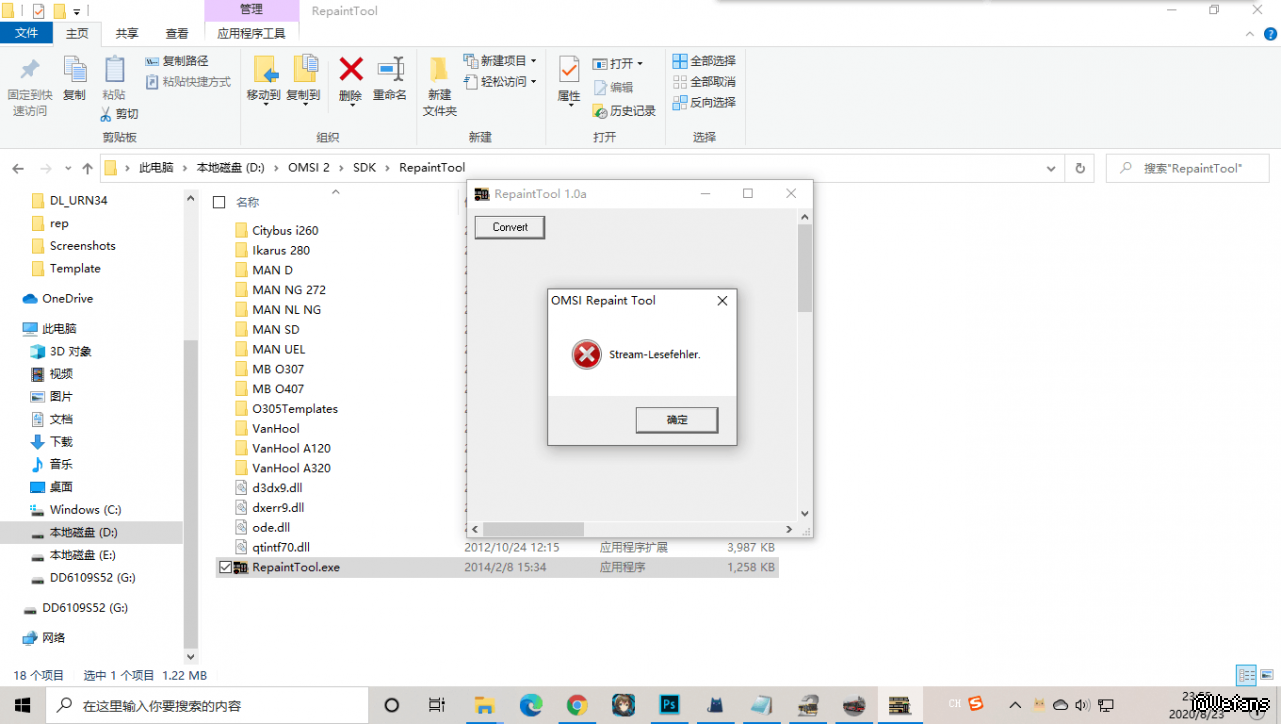The width and height of the screenshot is (1281, 724).
Task: Open File Explorer taskbar icon
Action: [x=484, y=705]
